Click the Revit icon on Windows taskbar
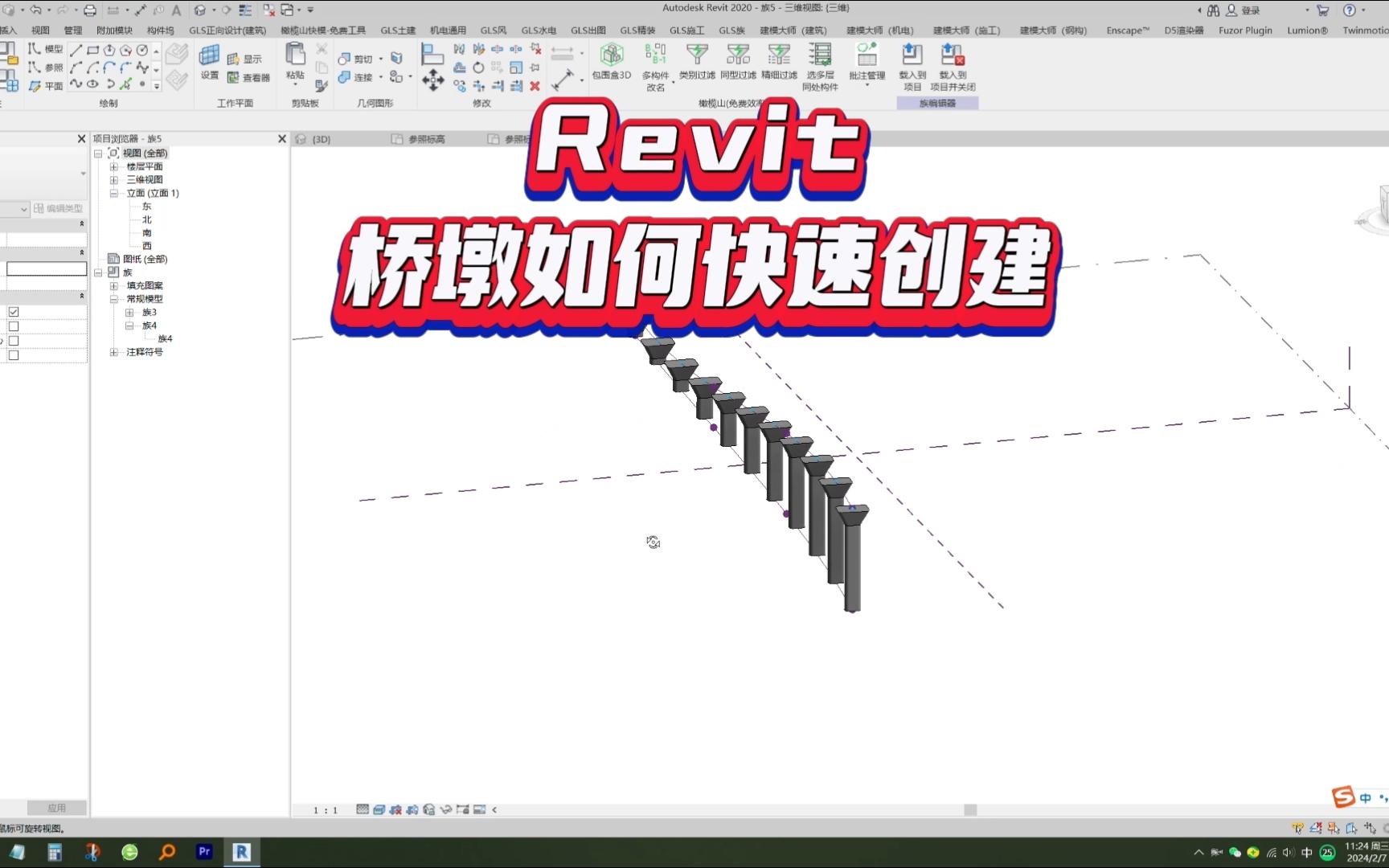The width and height of the screenshot is (1389, 868). click(241, 852)
